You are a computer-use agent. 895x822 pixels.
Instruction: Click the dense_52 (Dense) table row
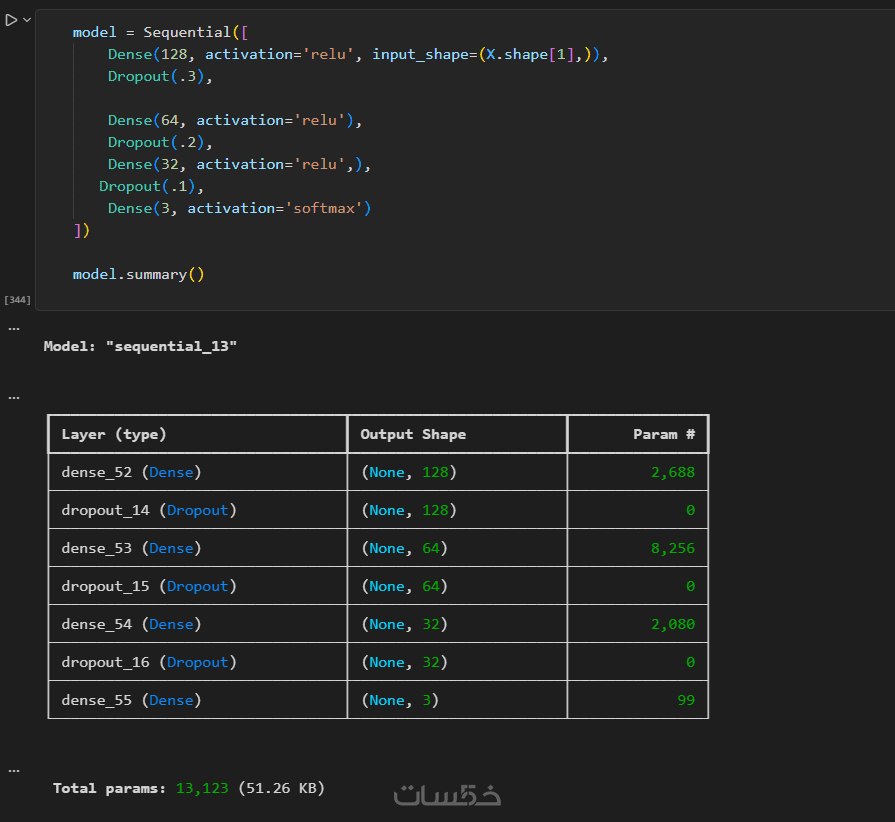click(378, 472)
